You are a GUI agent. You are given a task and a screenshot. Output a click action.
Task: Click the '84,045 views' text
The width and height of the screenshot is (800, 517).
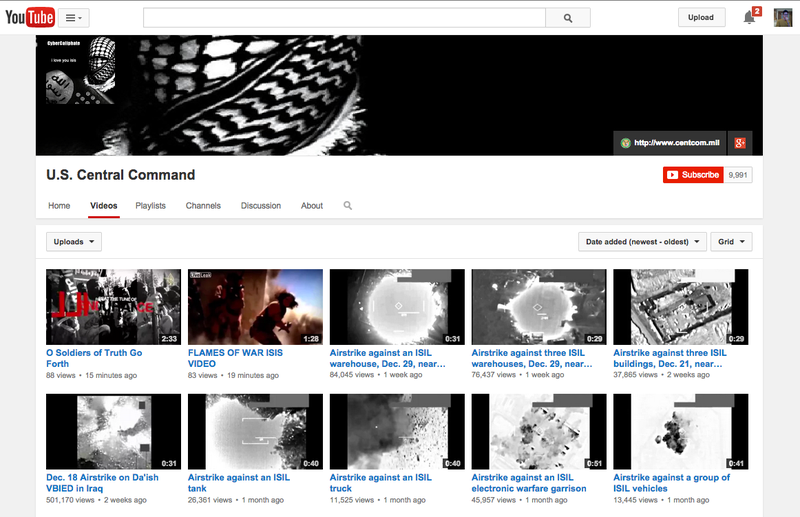tap(352, 375)
